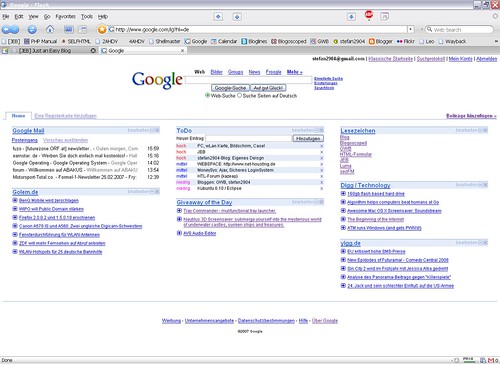
Task: Select the Web-Suche radio button
Action: point(207,96)
